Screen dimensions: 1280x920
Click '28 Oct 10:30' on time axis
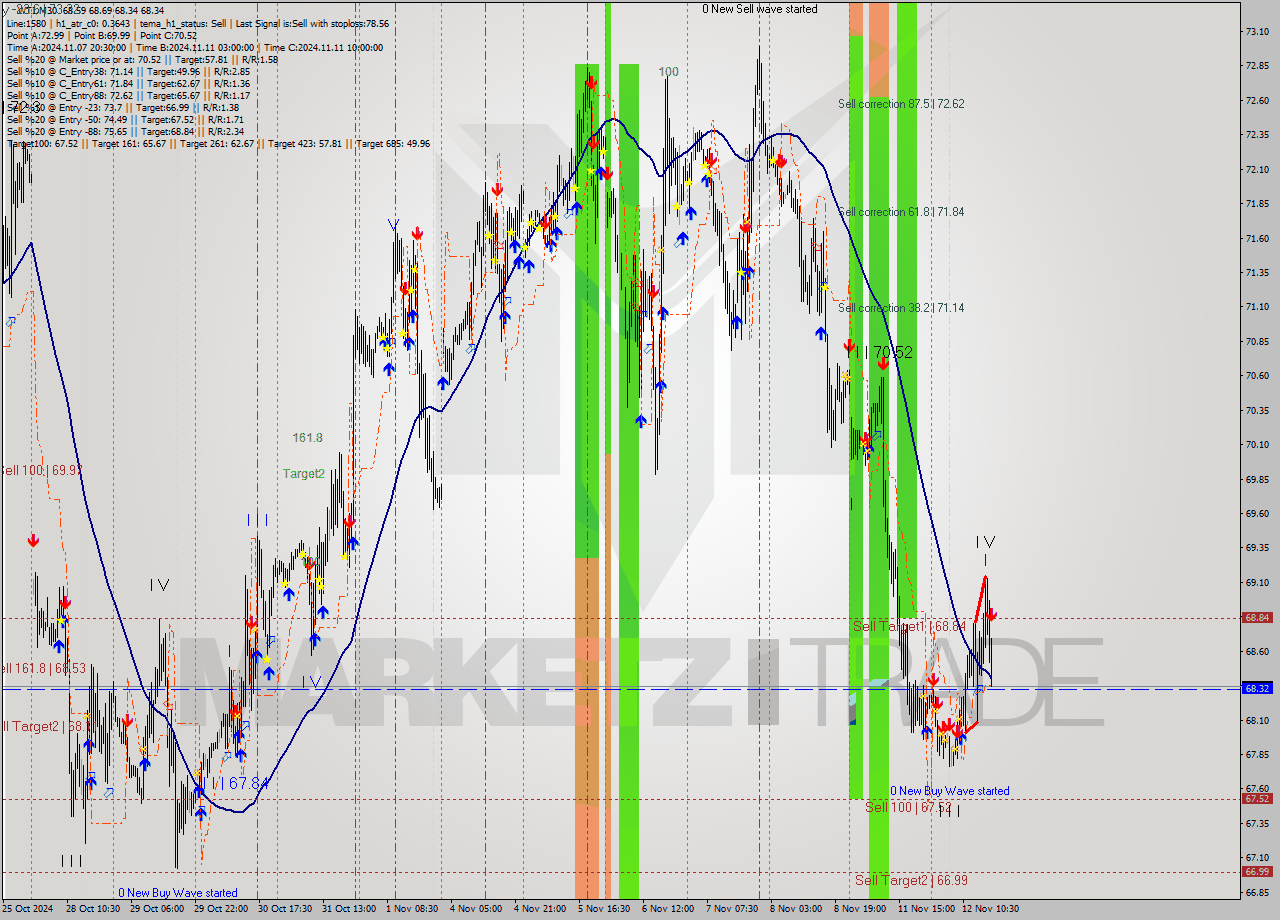click(93, 909)
